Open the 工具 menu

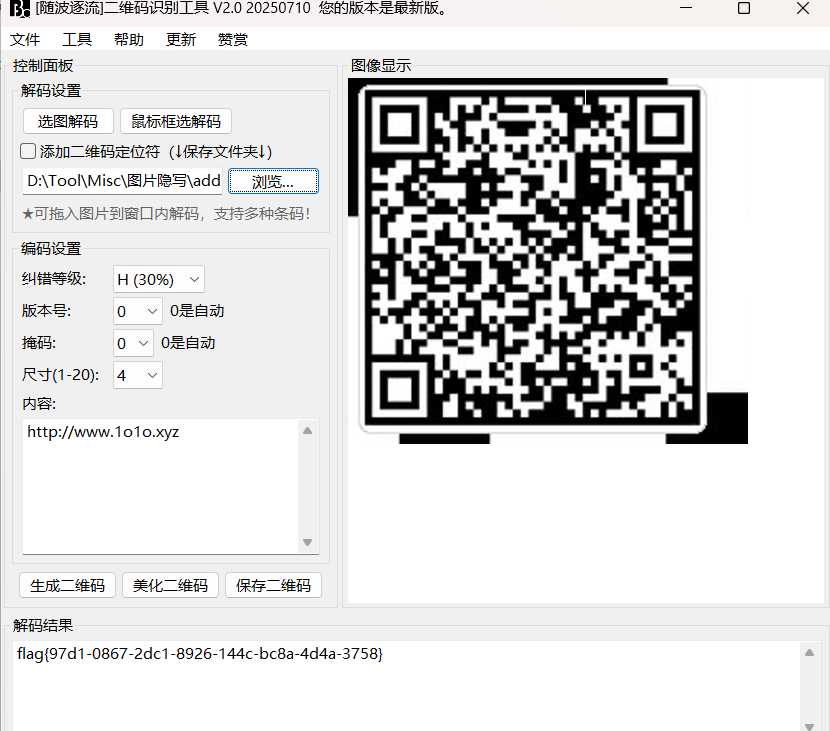point(77,40)
